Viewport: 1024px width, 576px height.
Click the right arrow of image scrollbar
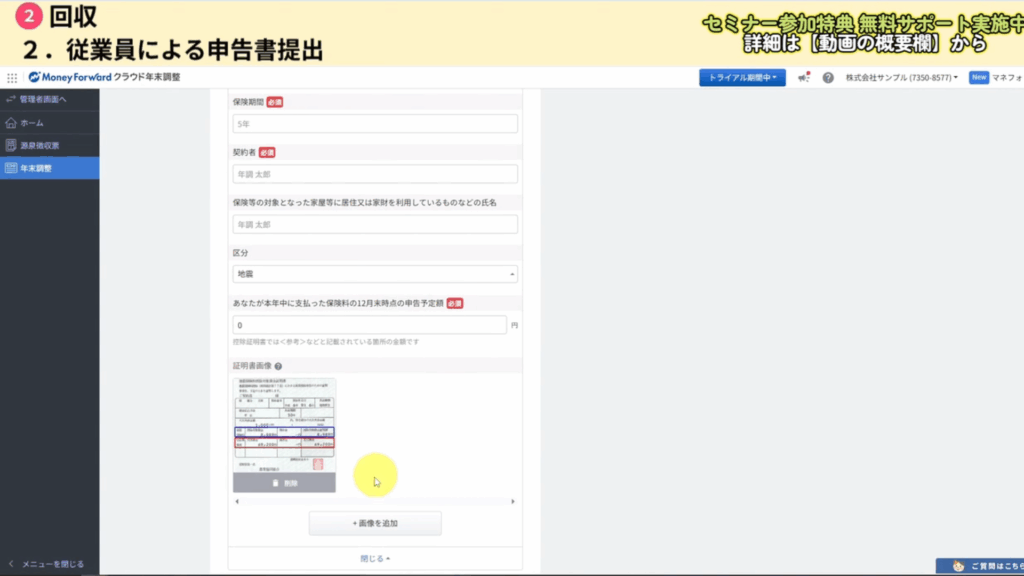513,501
